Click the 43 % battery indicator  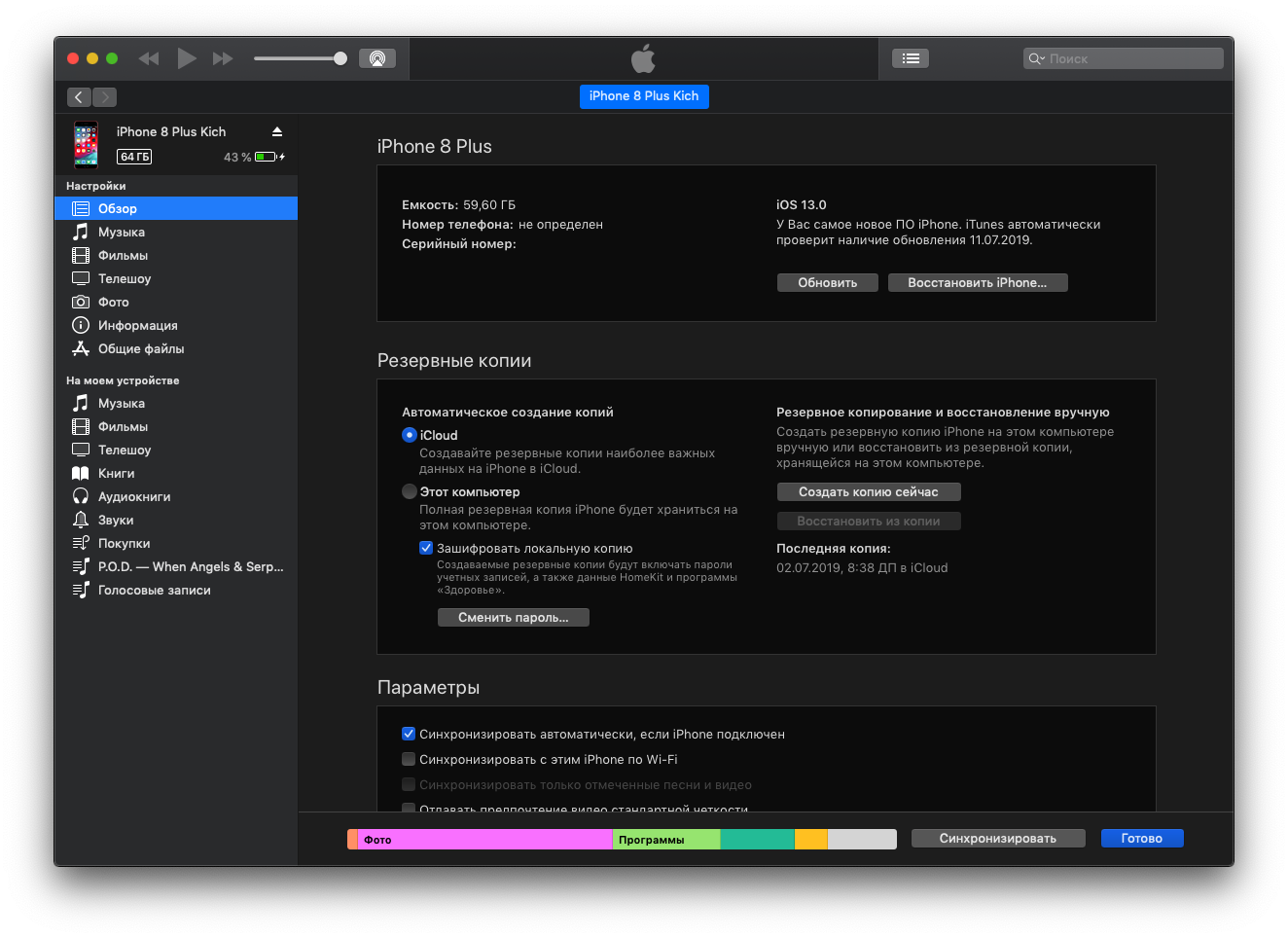[x=254, y=157]
